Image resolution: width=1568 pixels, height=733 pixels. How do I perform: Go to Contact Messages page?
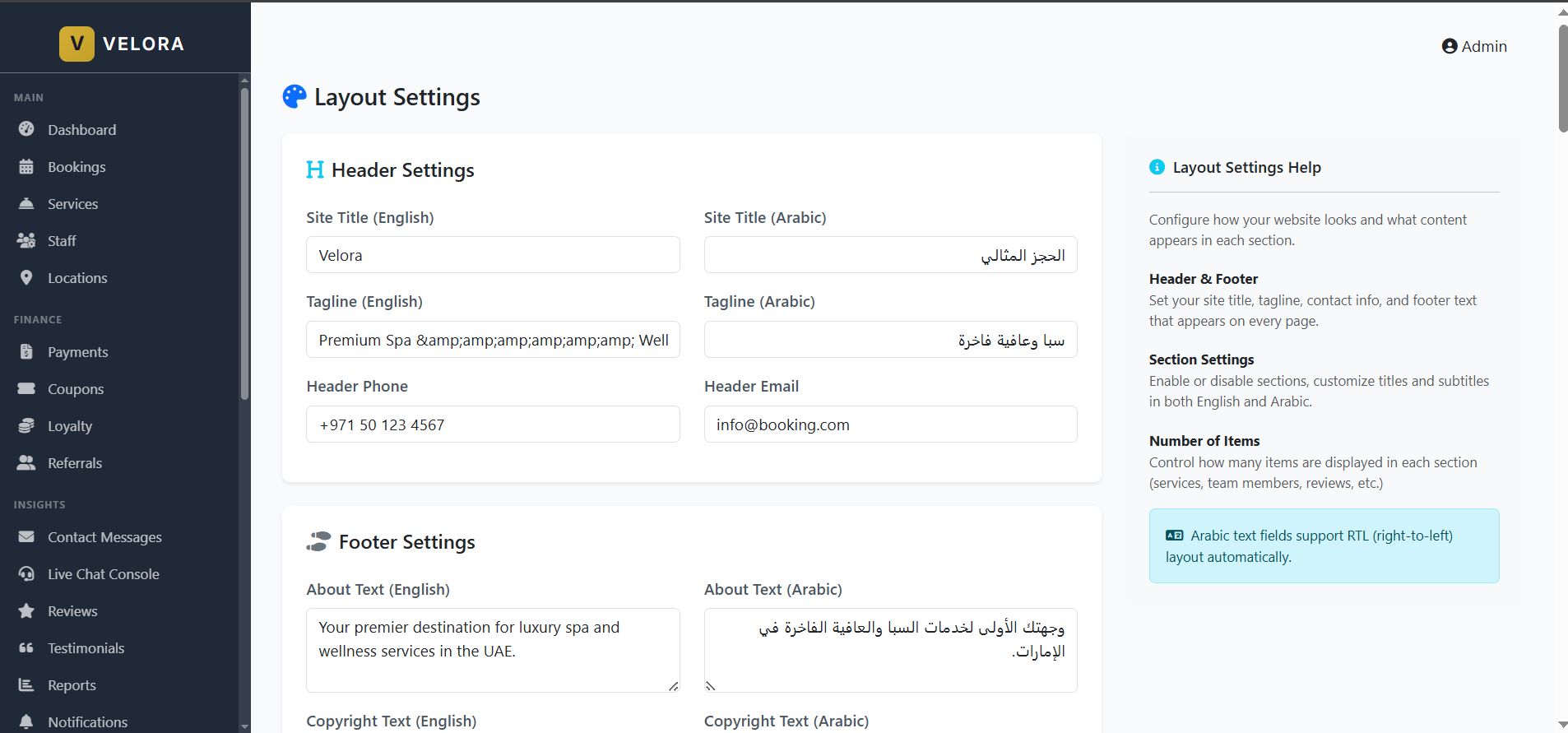tap(104, 537)
